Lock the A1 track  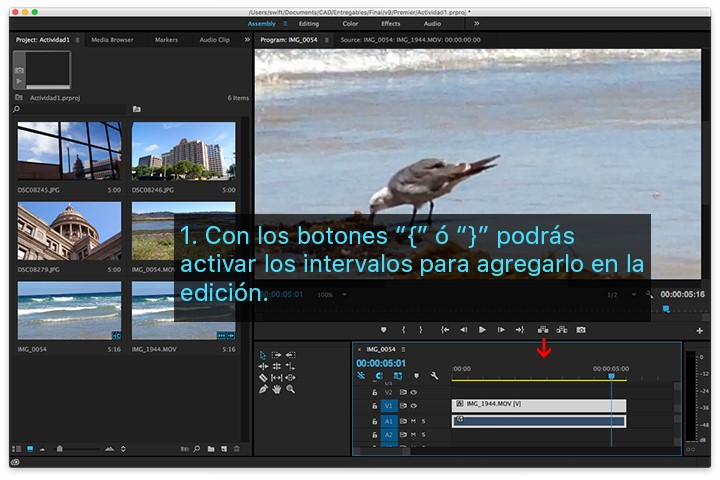(374, 421)
